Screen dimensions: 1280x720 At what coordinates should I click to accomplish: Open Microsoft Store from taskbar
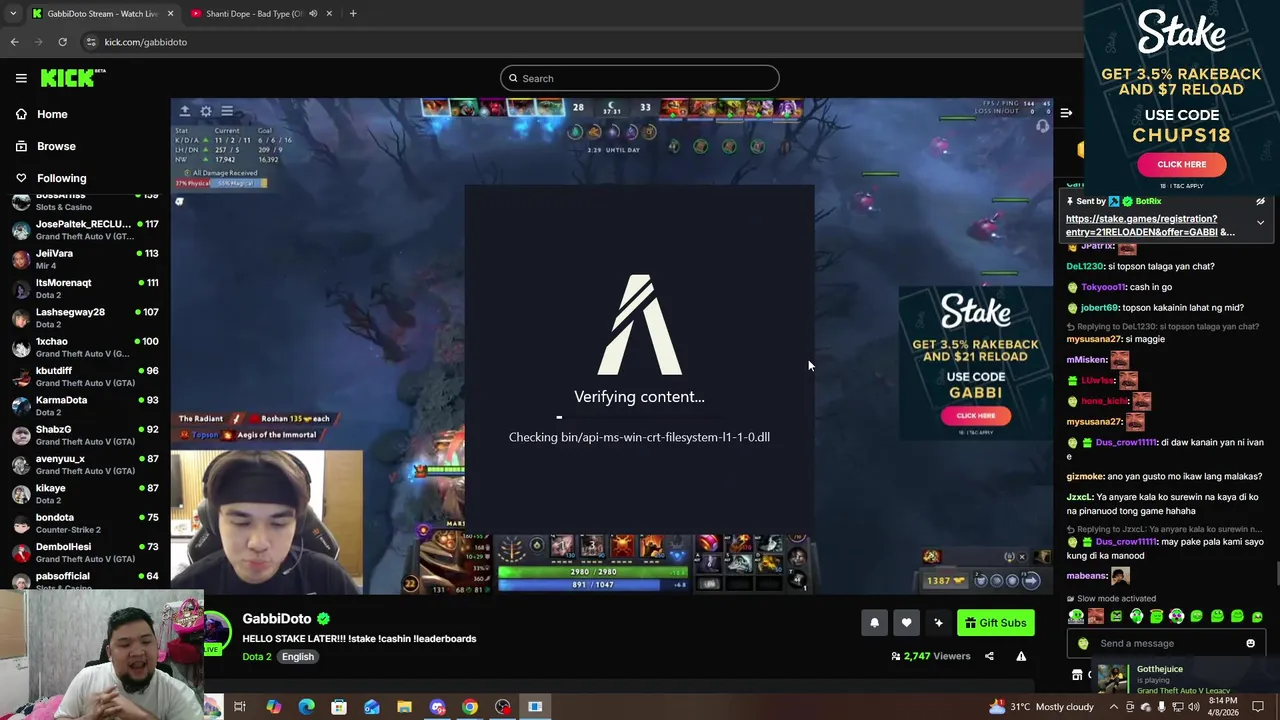click(x=339, y=707)
